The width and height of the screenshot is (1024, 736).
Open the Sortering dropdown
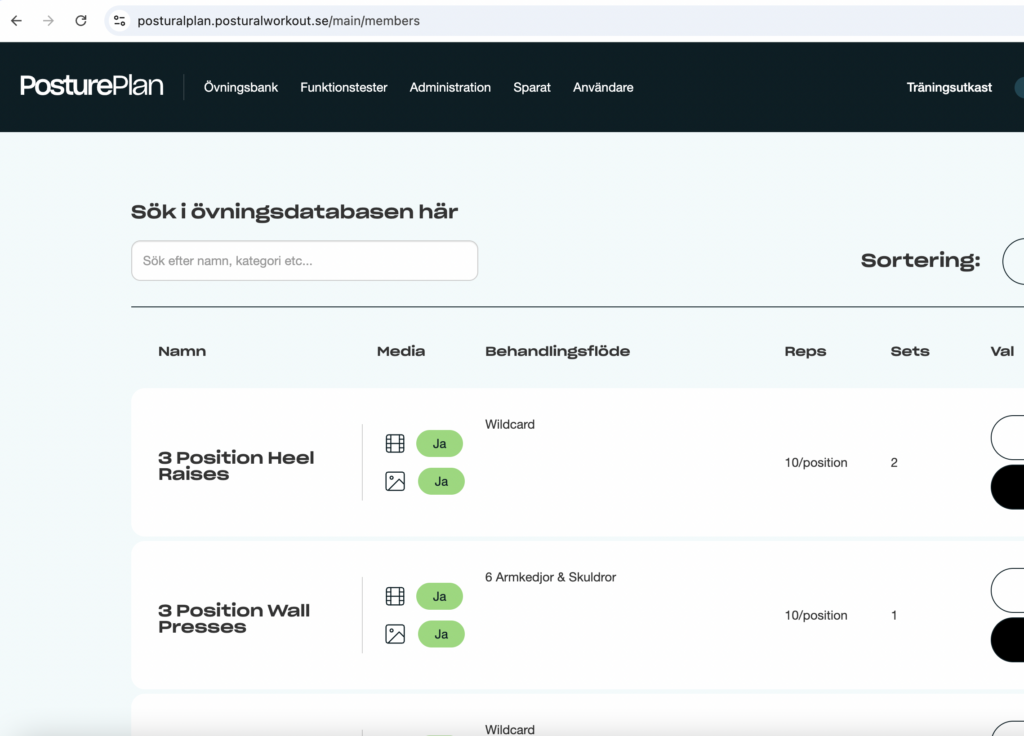pyautogui.click(x=1012, y=261)
